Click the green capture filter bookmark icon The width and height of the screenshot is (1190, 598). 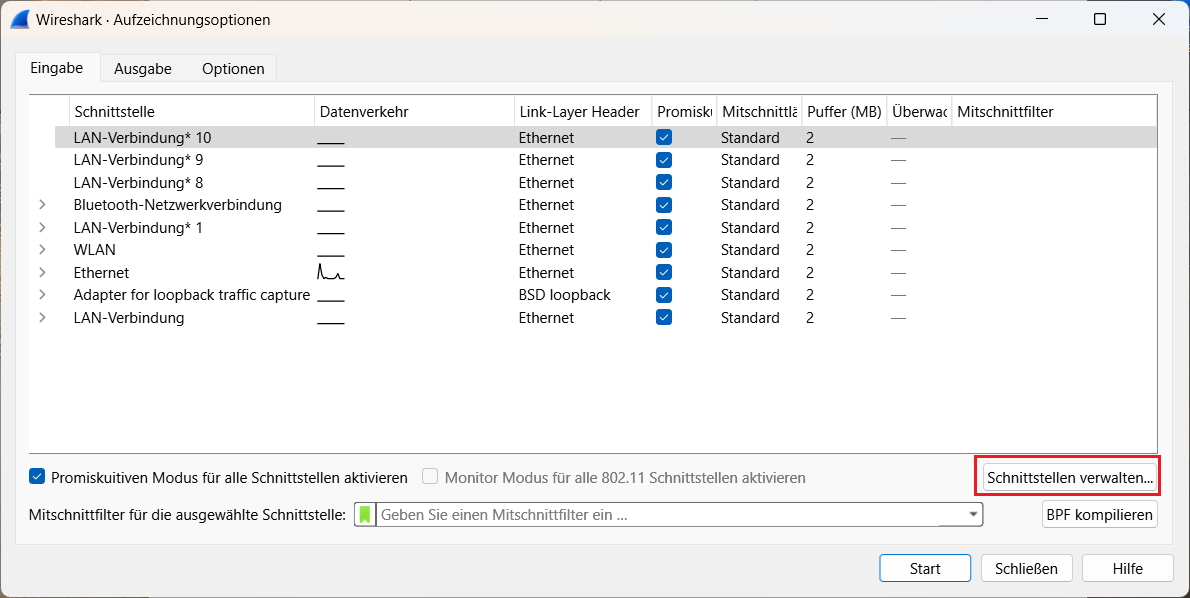click(365, 514)
